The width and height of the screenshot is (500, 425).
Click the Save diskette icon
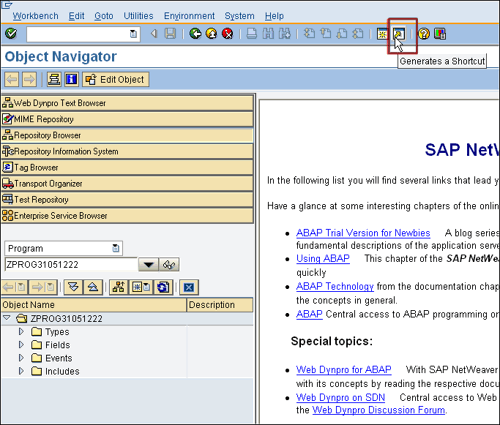pyautogui.click(x=170, y=34)
